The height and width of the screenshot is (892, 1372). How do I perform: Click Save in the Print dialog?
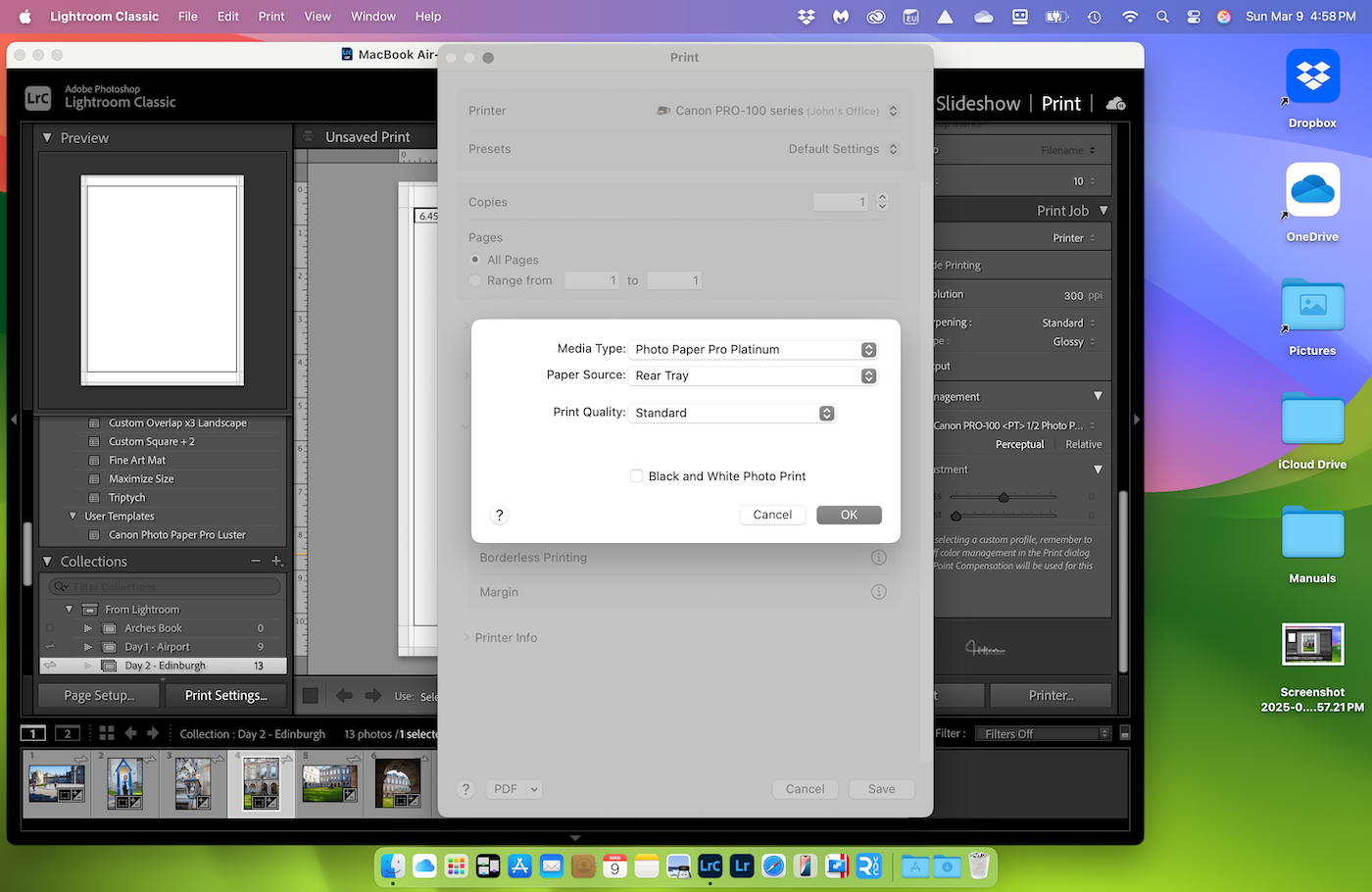881,789
